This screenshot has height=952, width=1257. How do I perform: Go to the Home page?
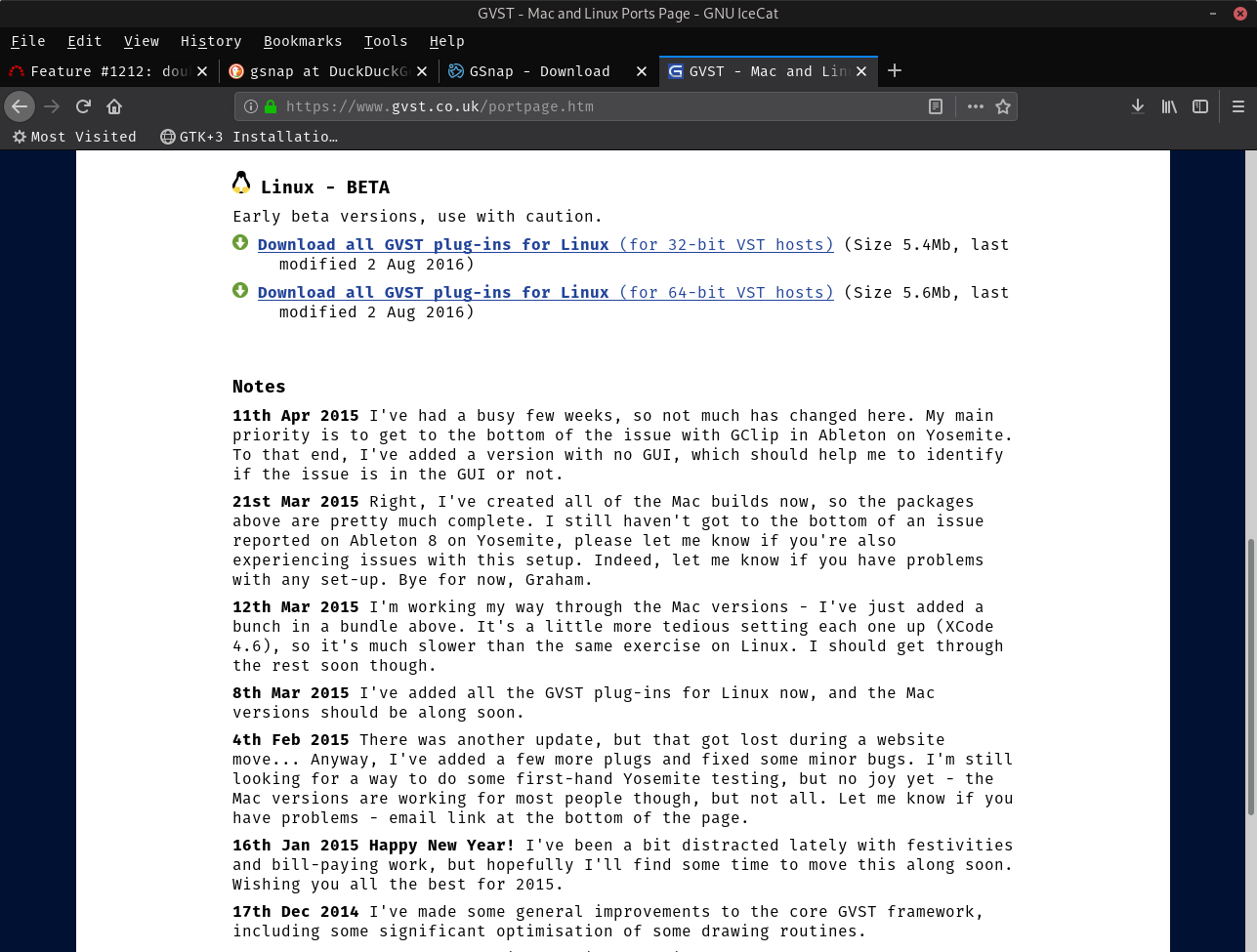coord(114,106)
